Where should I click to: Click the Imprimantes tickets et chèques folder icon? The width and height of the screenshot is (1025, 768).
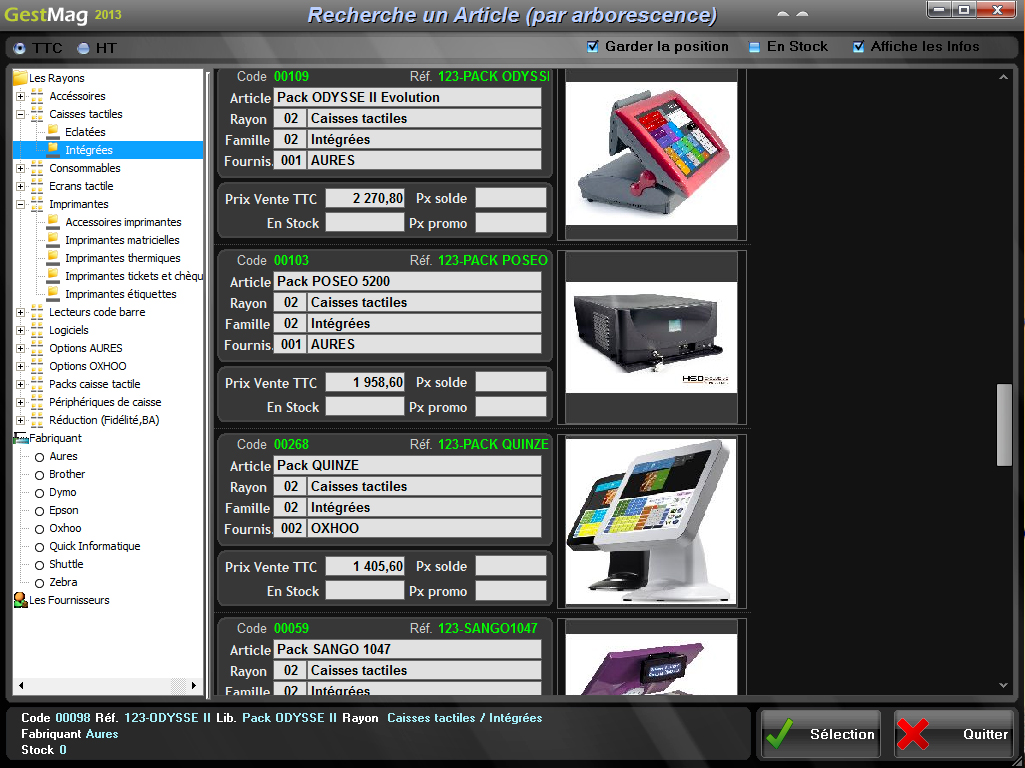54,276
